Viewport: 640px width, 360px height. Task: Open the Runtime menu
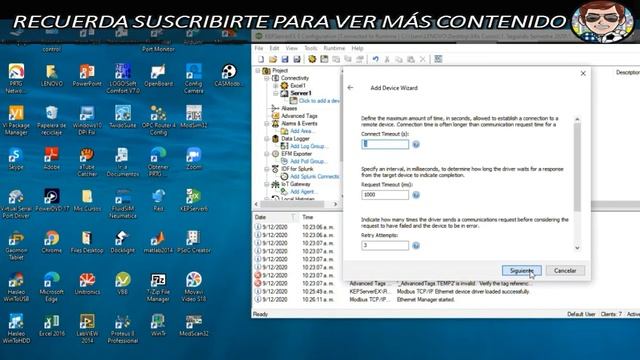coord(334,48)
